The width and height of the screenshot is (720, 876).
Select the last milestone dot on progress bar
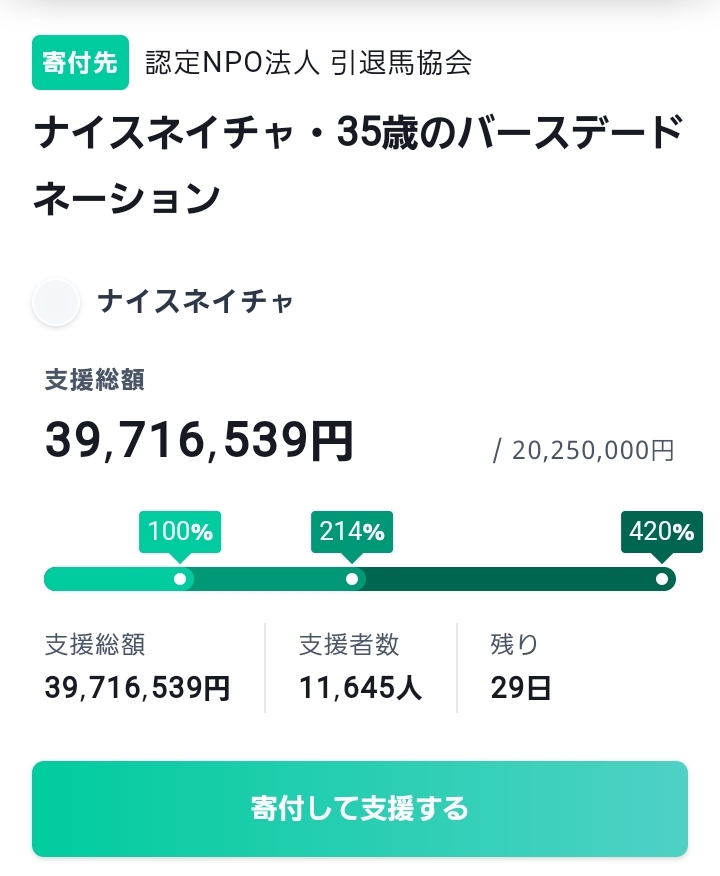point(662,579)
